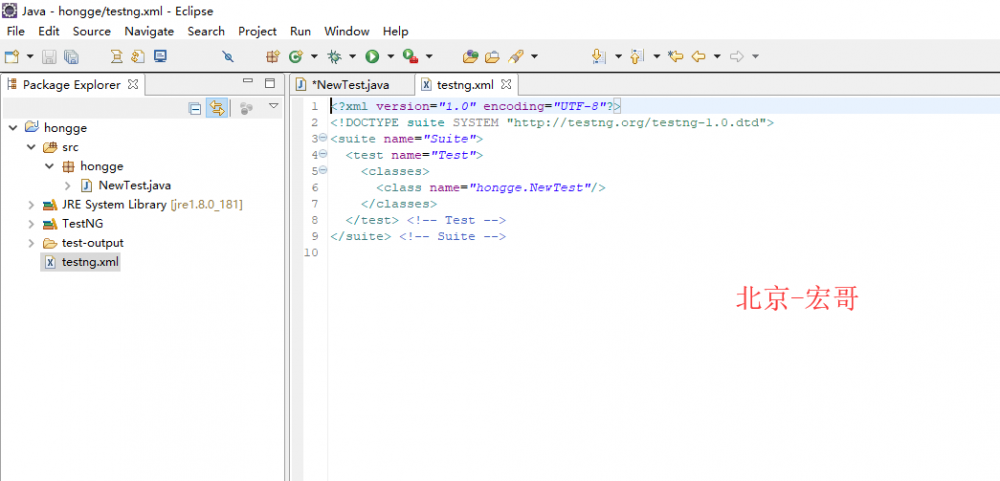Image resolution: width=1000 pixels, height=481 pixels.
Task: Open the Run menu
Action: coord(300,31)
